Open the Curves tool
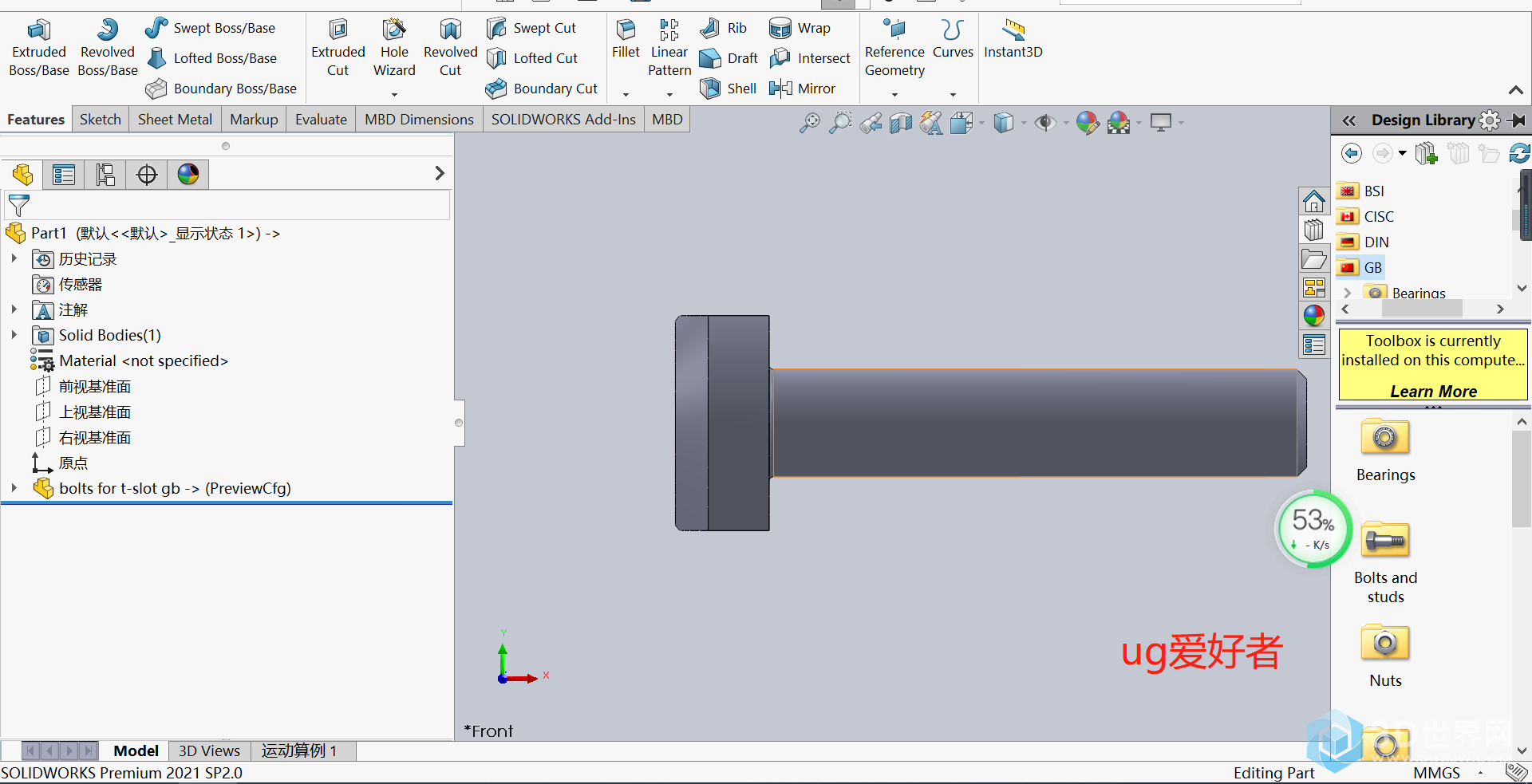This screenshot has height=784, width=1532. pos(953,40)
